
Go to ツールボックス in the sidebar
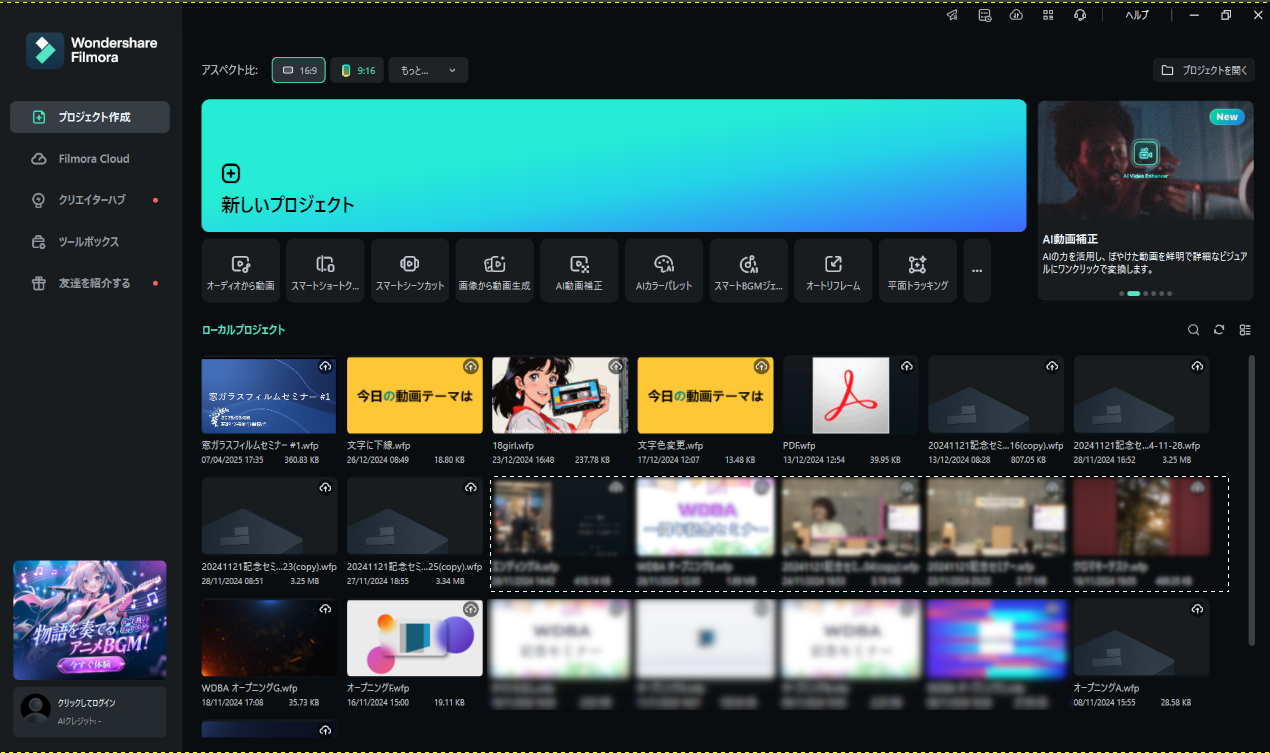(x=90, y=242)
